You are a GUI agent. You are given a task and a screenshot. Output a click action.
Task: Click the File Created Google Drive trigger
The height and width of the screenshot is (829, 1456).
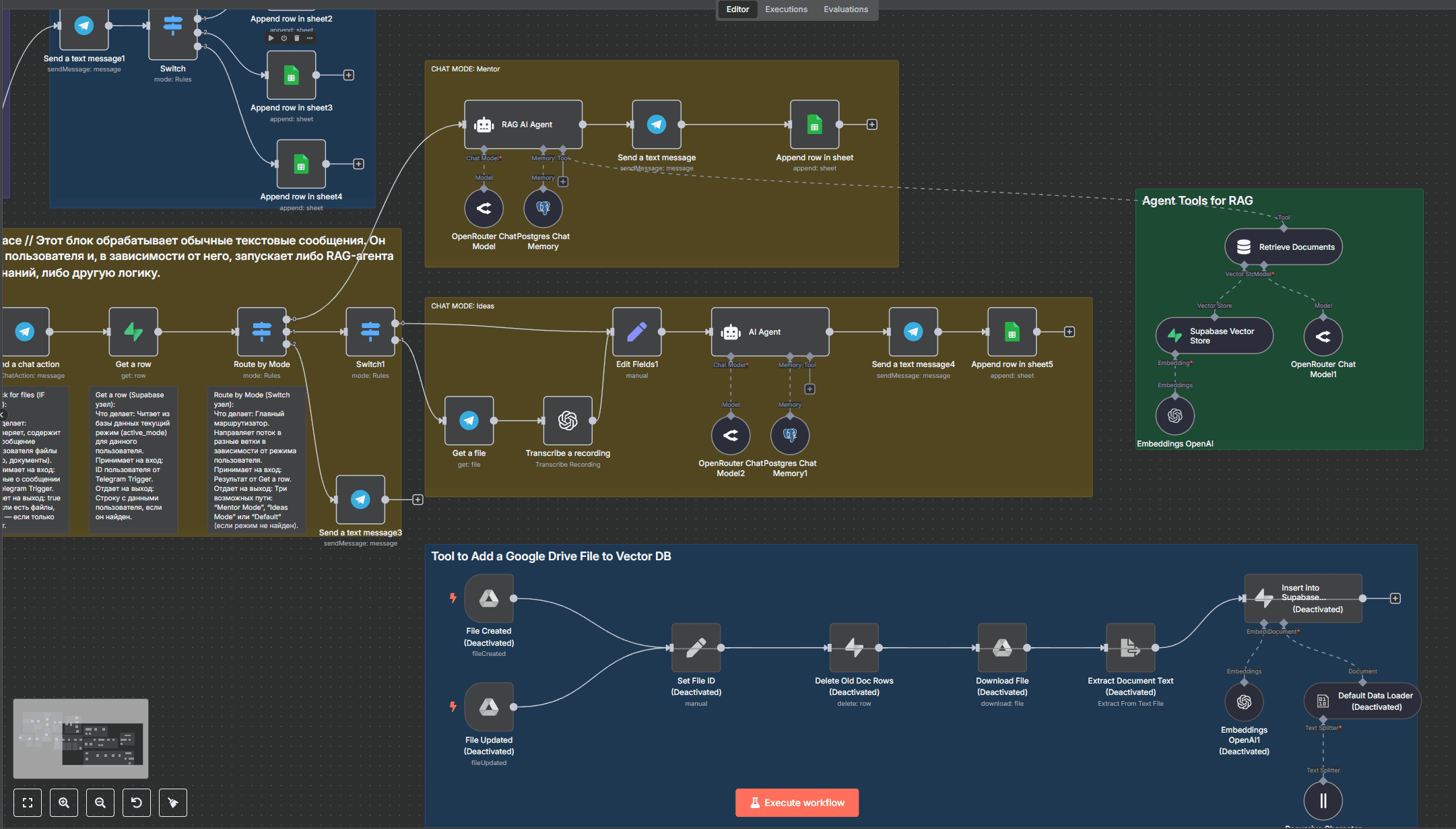point(489,598)
